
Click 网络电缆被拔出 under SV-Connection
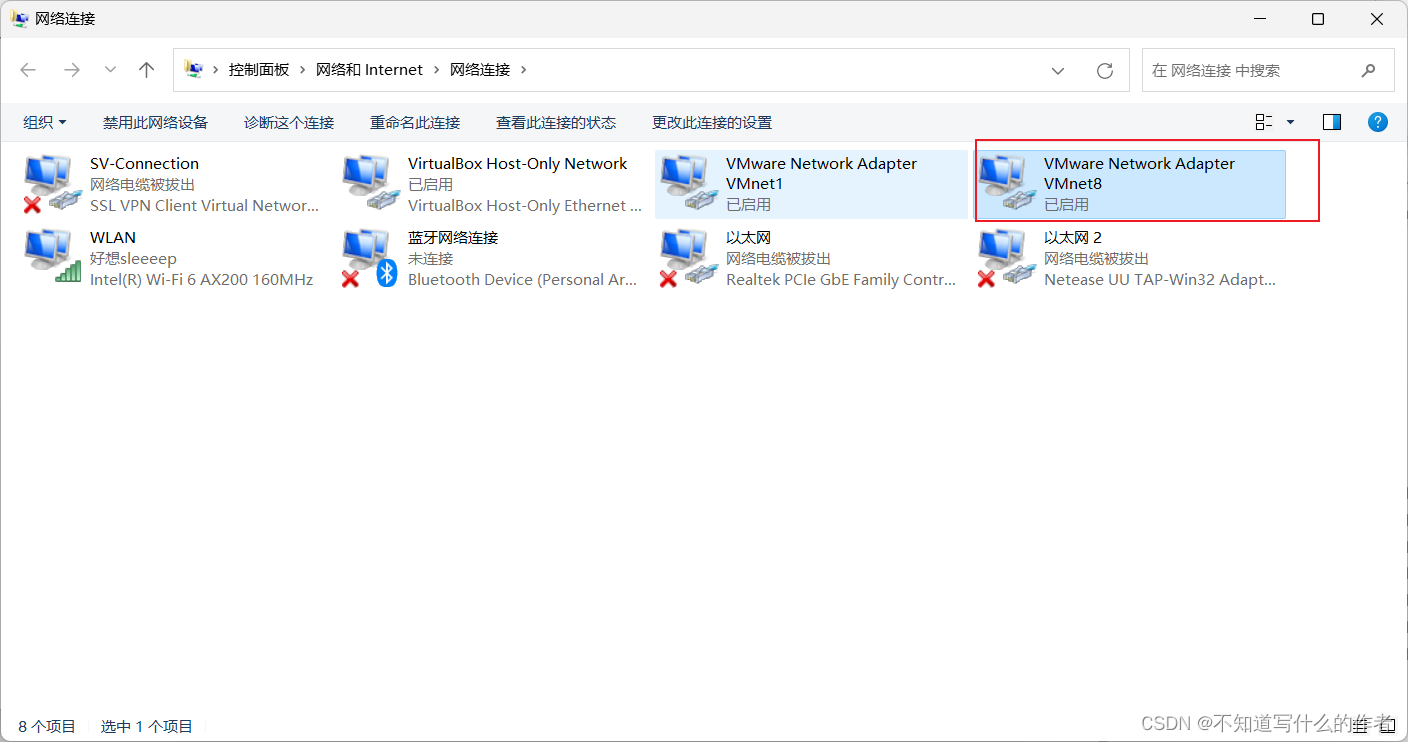coord(143,185)
